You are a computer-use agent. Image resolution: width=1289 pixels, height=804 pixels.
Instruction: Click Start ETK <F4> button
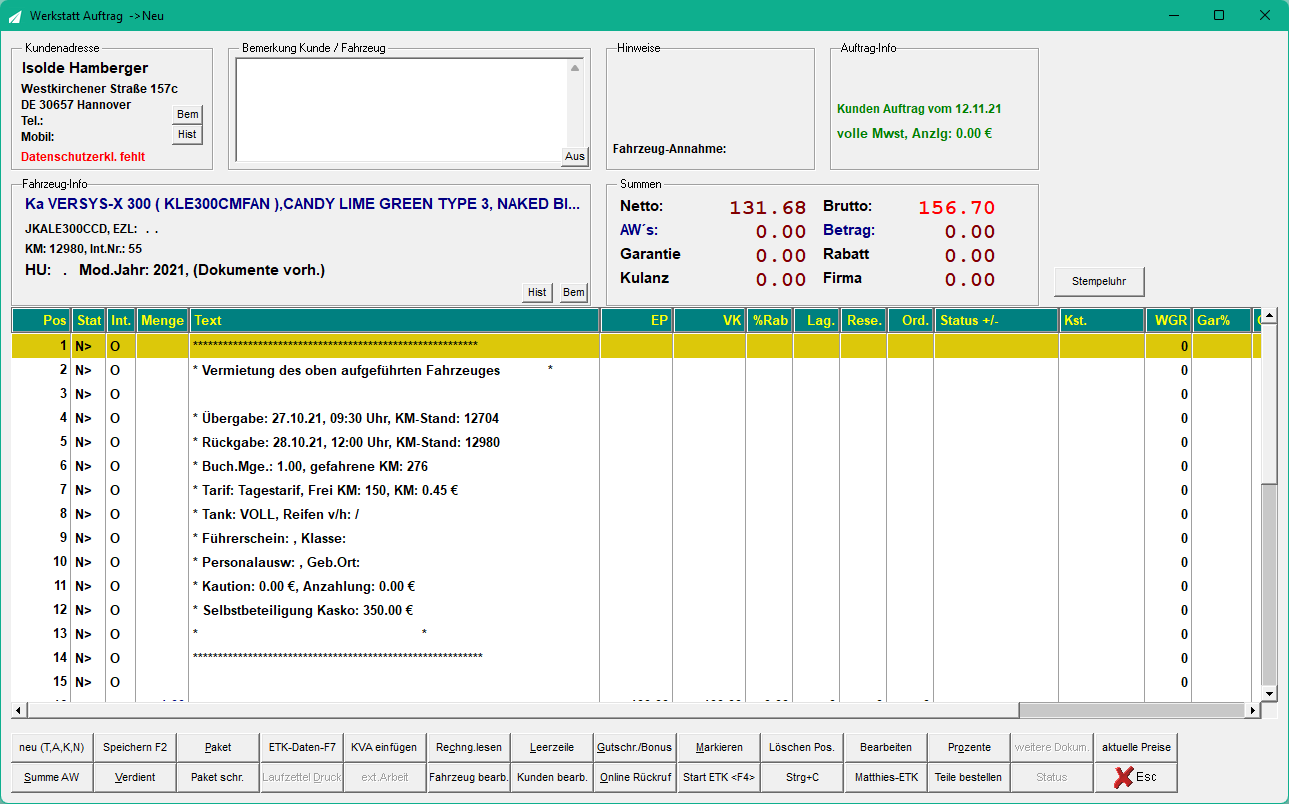point(718,777)
